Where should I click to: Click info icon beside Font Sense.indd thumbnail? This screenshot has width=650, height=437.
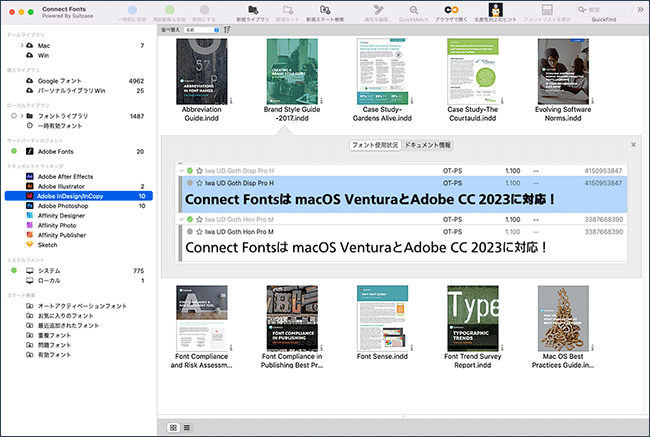click(412, 348)
